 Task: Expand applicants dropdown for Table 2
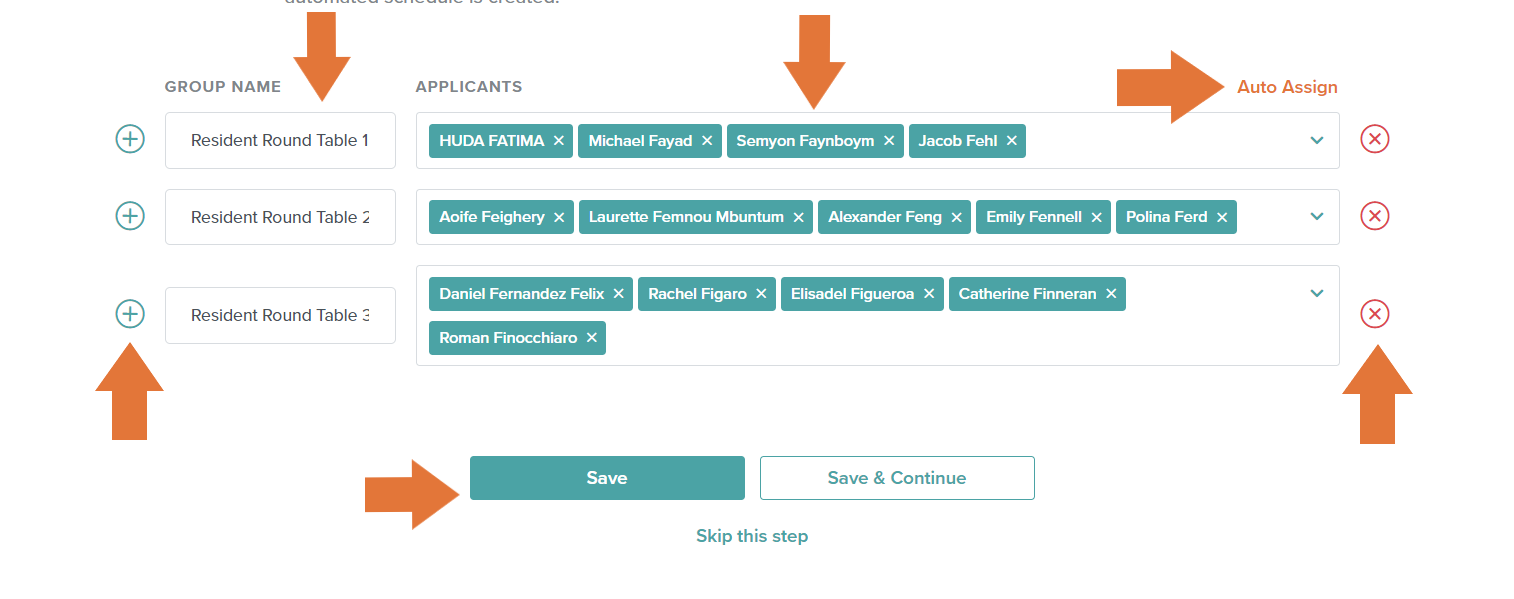coord(1317,216)
